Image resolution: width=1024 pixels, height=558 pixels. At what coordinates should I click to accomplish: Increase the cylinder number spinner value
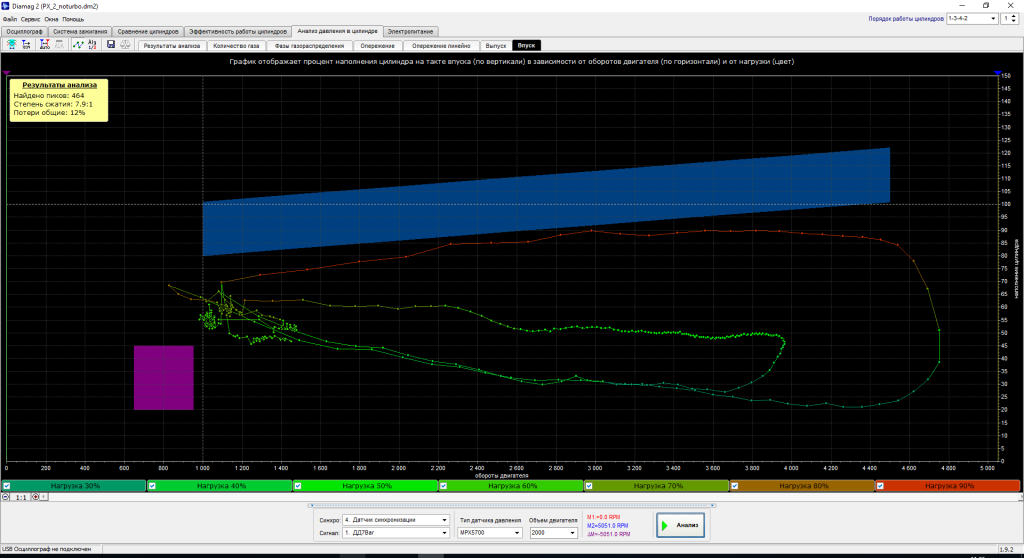click(x=1014, y=16)
